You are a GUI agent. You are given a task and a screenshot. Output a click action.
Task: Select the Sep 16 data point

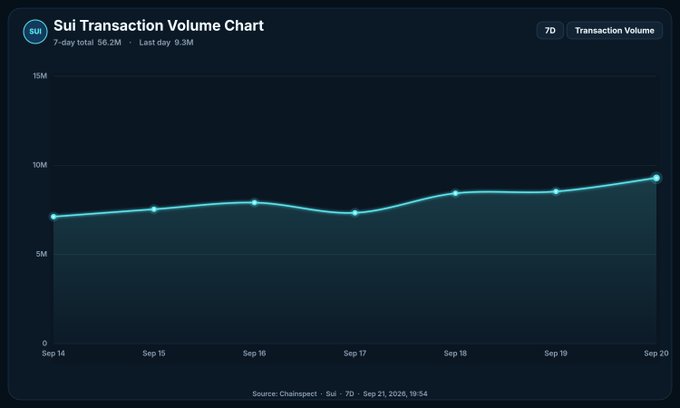pyautogui.click(x=255, y=202)
